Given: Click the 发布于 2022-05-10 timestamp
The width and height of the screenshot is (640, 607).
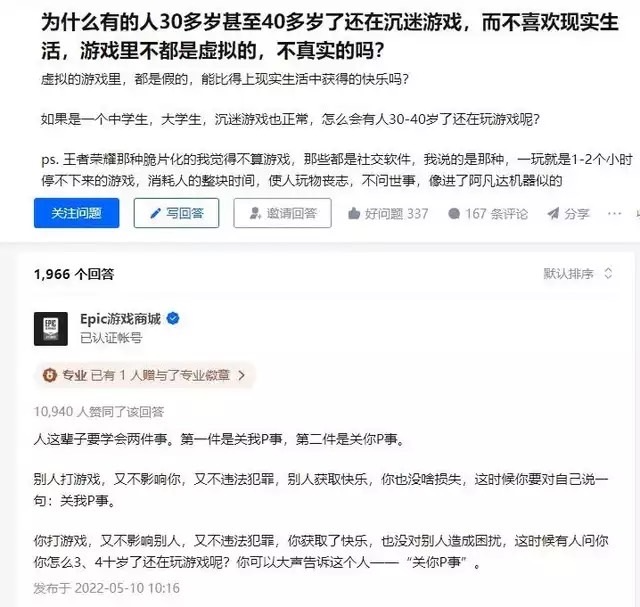Looking at the screenshot, I should point(107,588).
